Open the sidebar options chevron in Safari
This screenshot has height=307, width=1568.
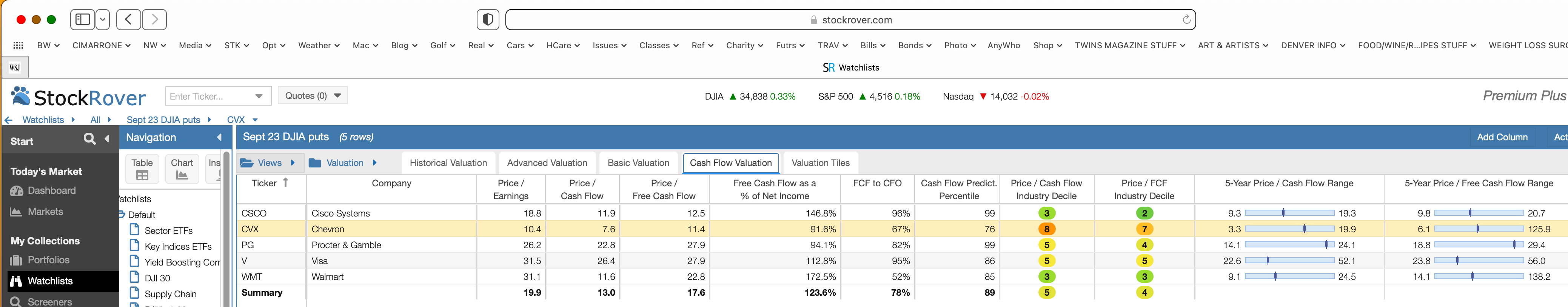103,20
